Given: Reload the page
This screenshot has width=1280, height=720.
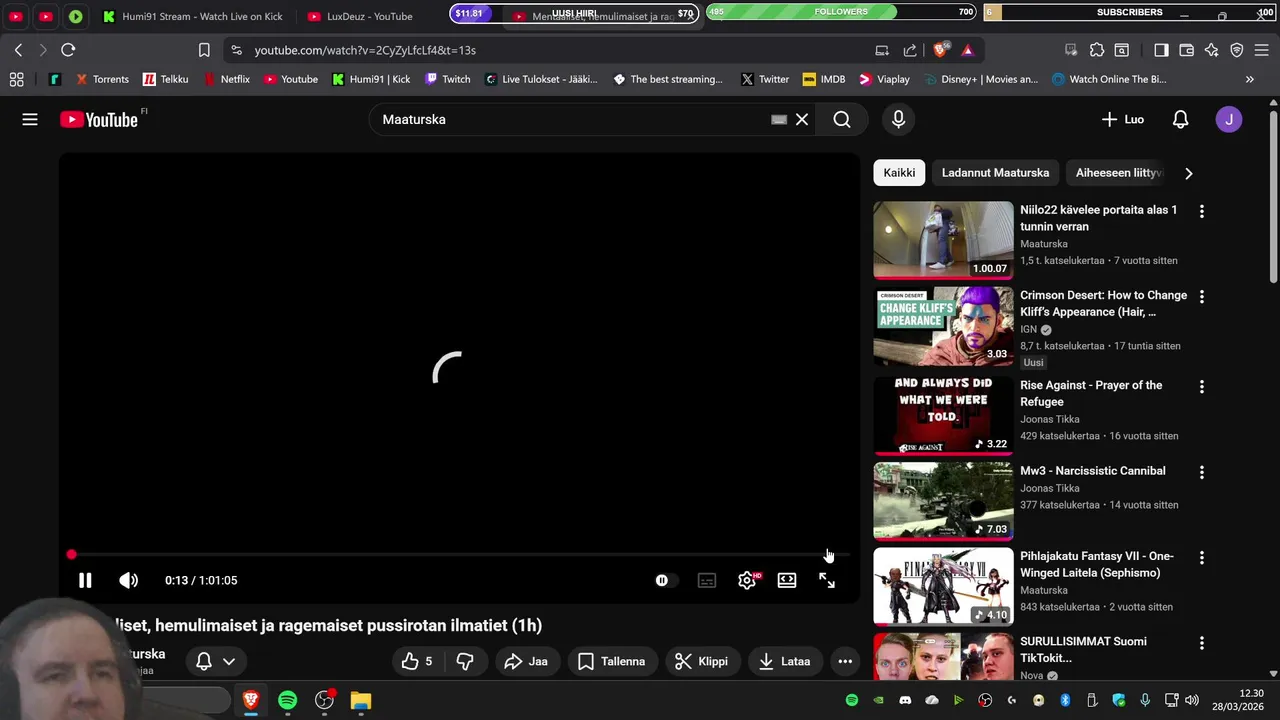Looking at the screenshot, I should [68, 50].
